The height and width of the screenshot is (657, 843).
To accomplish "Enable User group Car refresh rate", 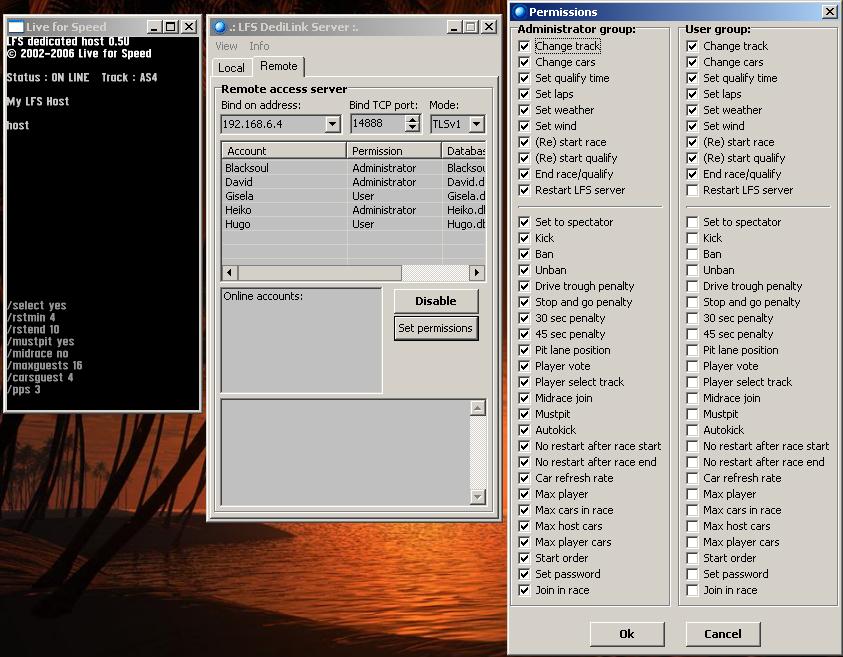I will [x=692, y=478].
